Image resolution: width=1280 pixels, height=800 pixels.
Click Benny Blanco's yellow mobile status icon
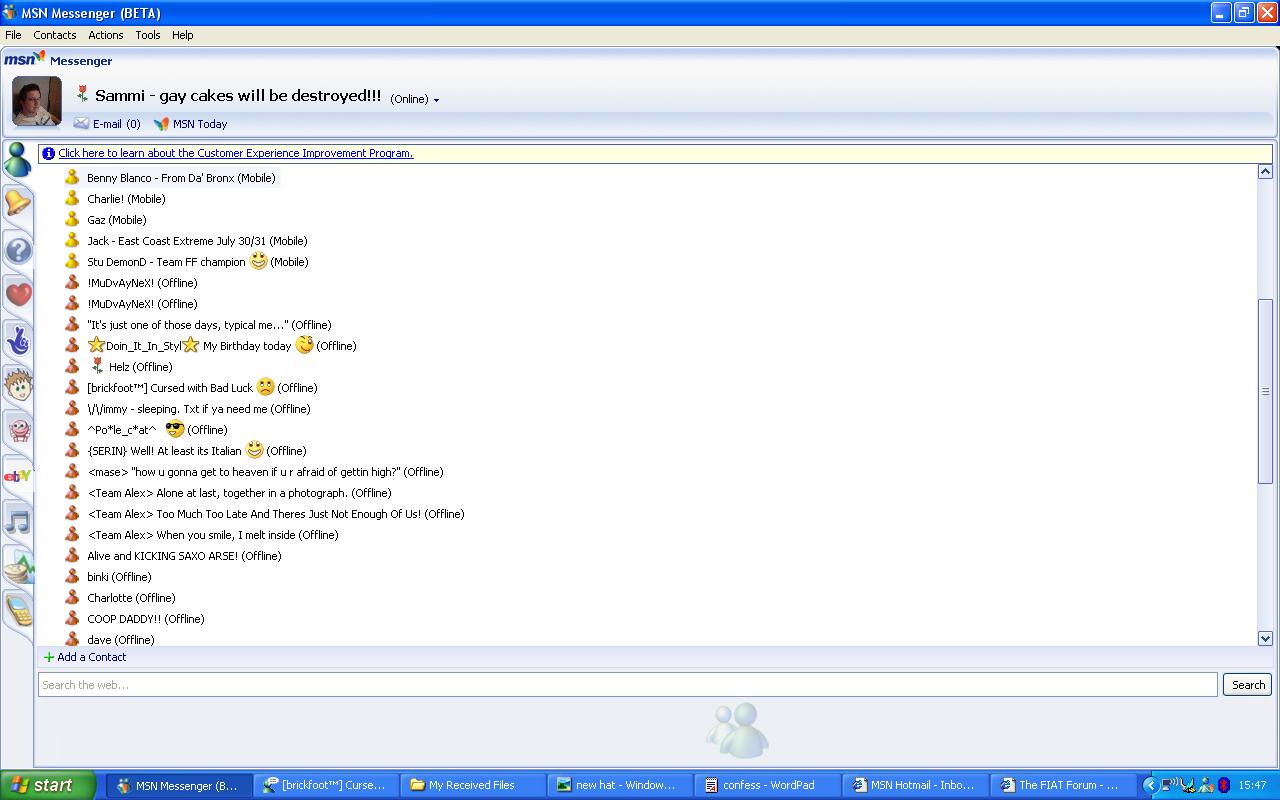pos(72,177)
